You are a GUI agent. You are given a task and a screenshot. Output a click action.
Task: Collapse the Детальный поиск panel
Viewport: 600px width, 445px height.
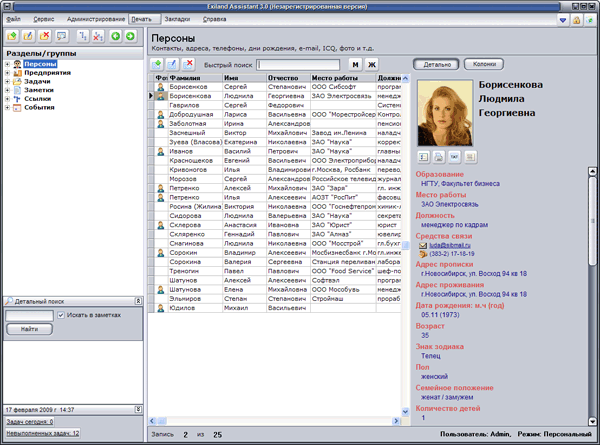pyautogui.click(x=138, y=301)
